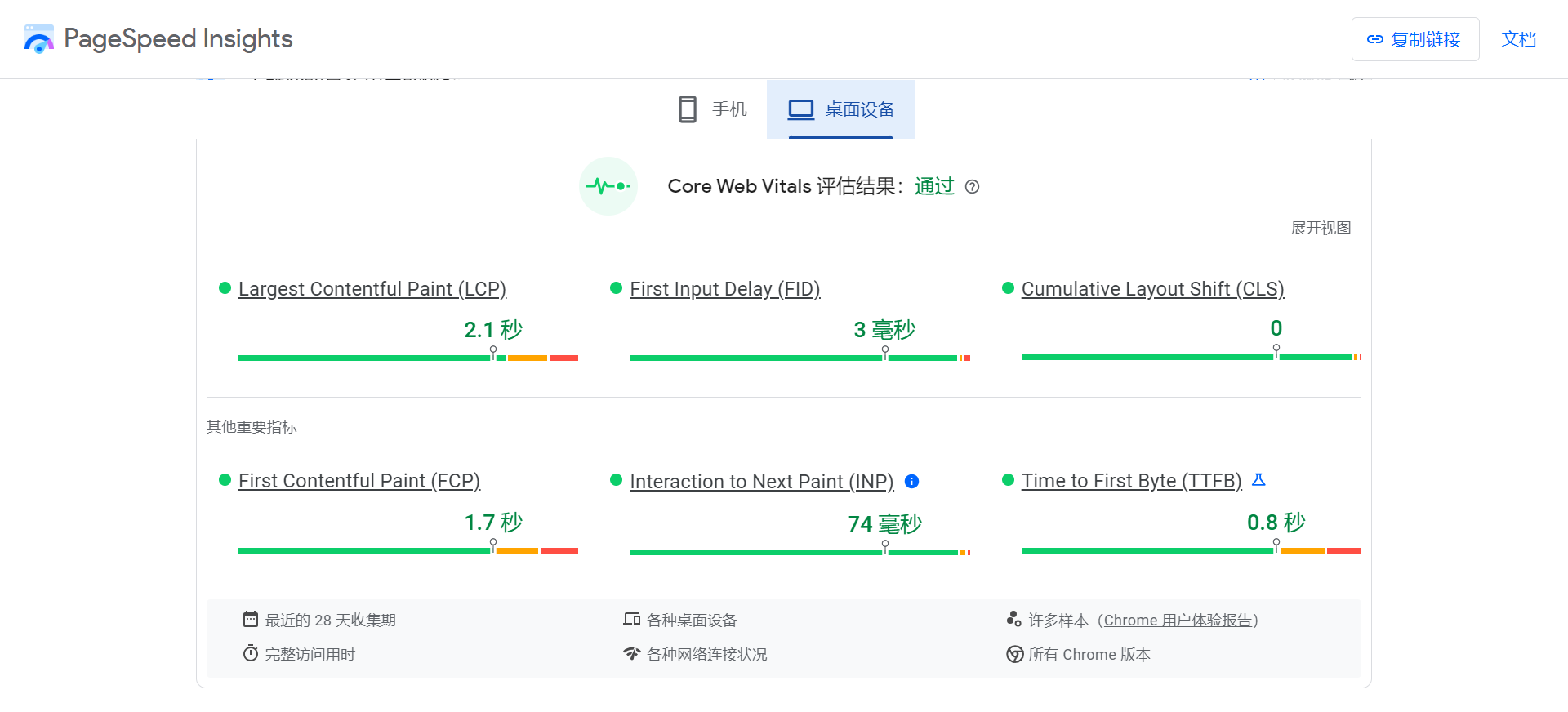Open Cumulative Layout Shift (CLS) link
Screen dimensions: 1568x712
click(1153, 289)
